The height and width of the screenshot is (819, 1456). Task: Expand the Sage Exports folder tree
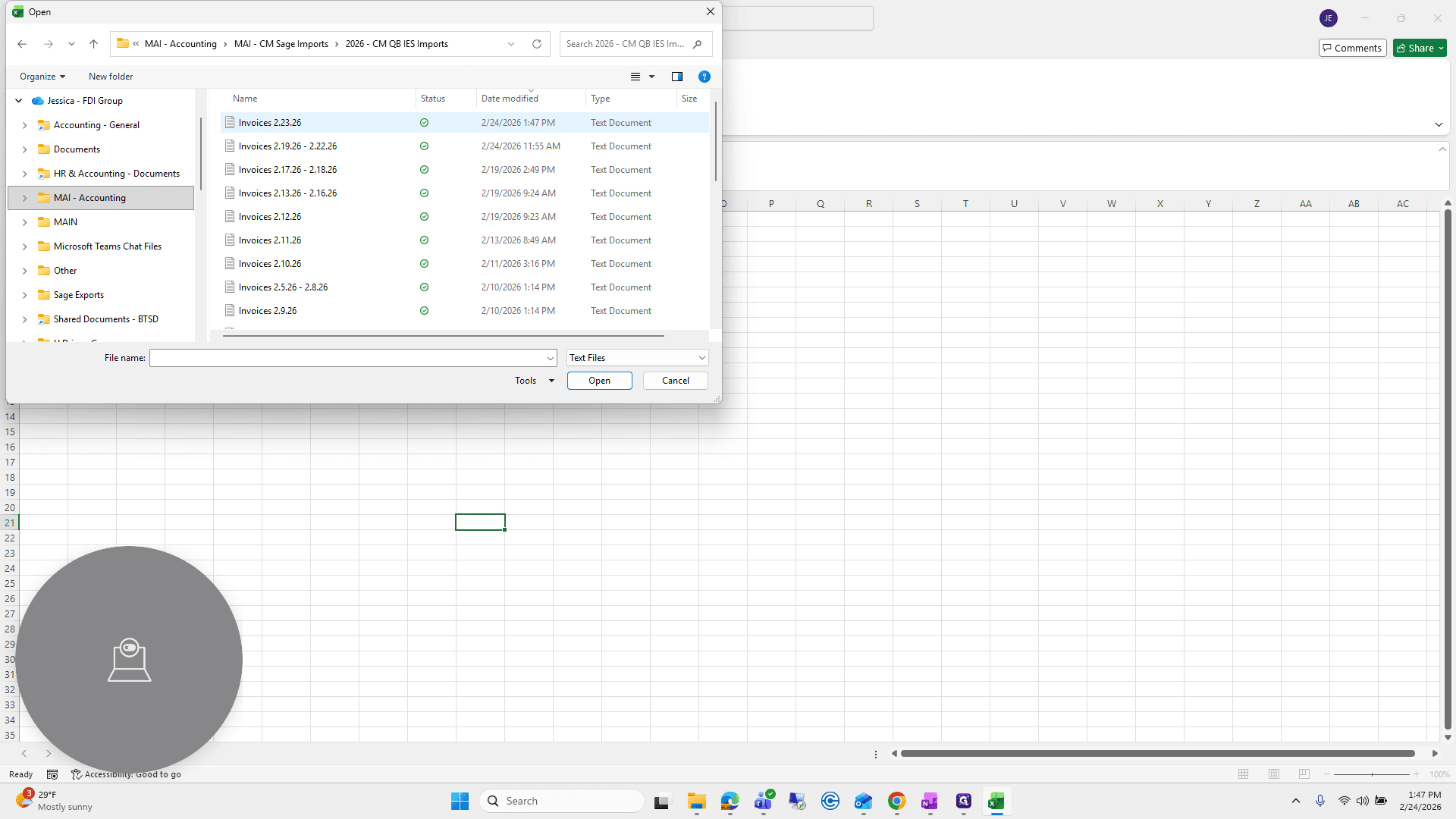[x=24, y=295]
